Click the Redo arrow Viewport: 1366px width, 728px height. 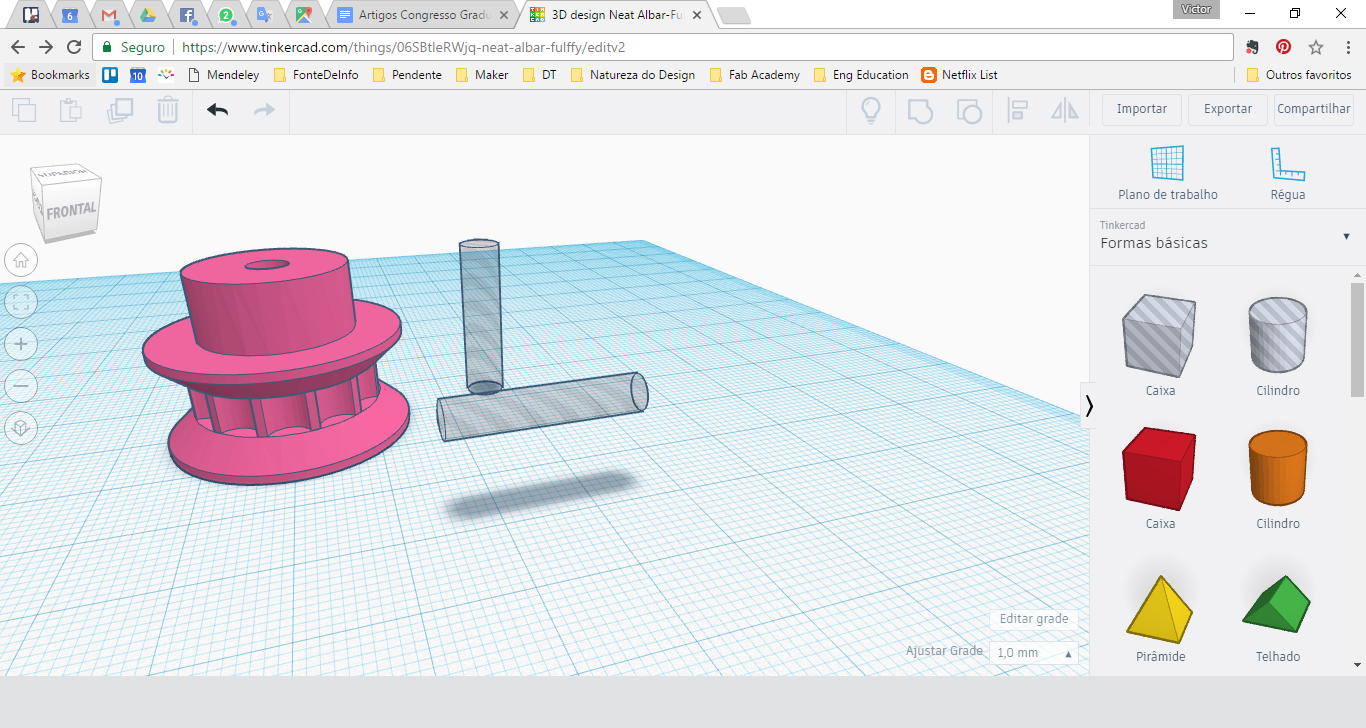264,110
